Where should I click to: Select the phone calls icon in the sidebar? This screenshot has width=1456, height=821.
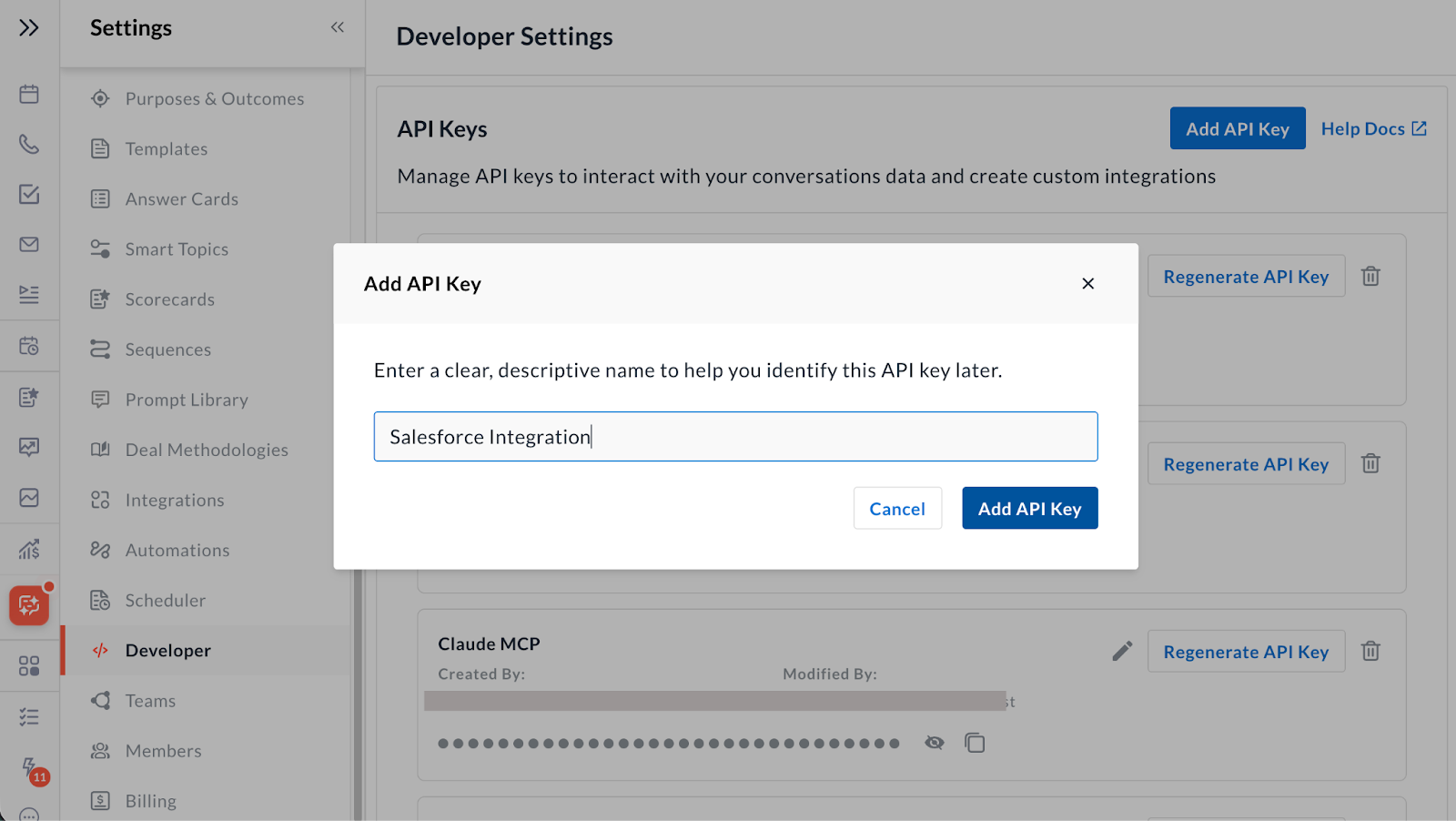pyautogui.click(x=29, y=144)
